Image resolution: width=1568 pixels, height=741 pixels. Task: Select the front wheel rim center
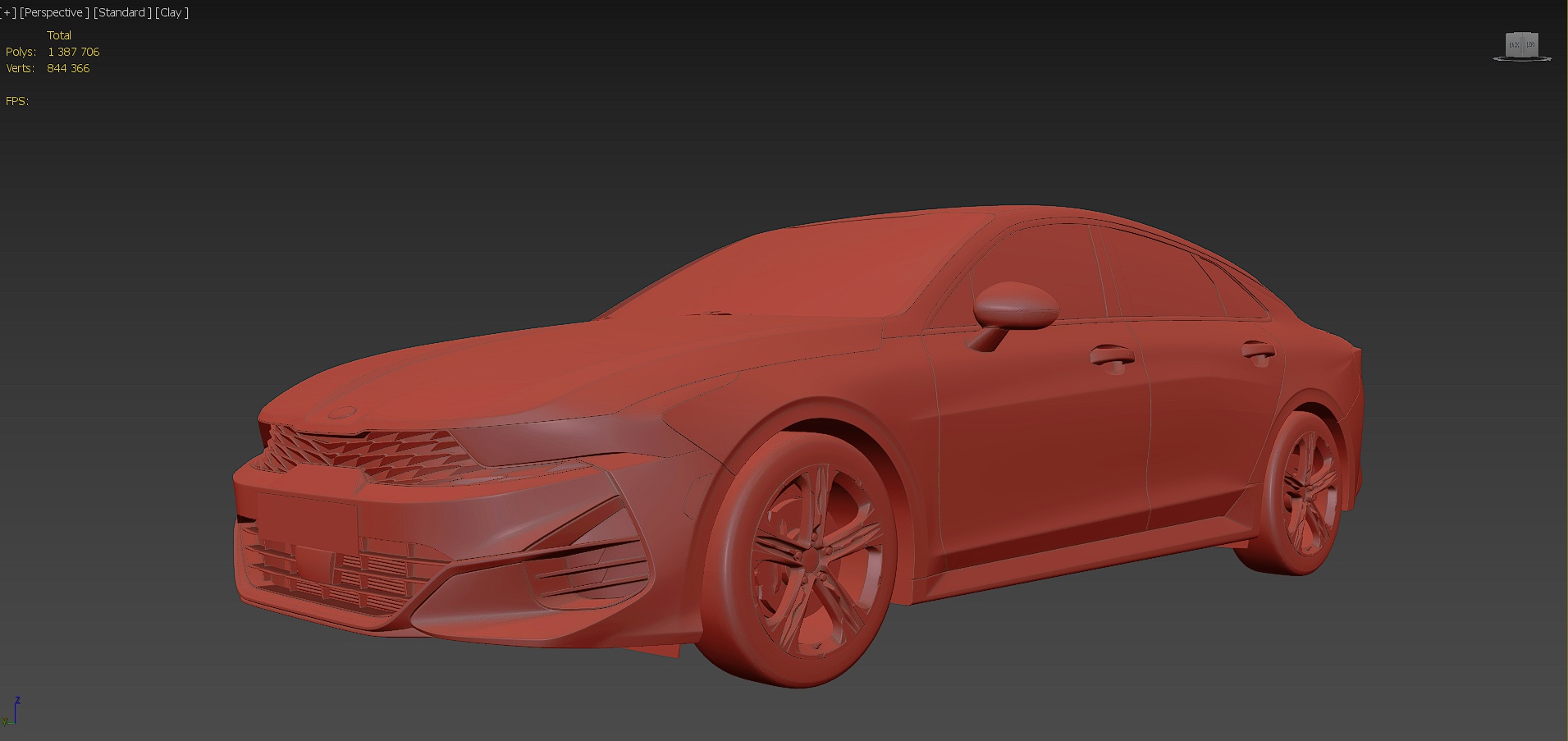pos(810,559)
